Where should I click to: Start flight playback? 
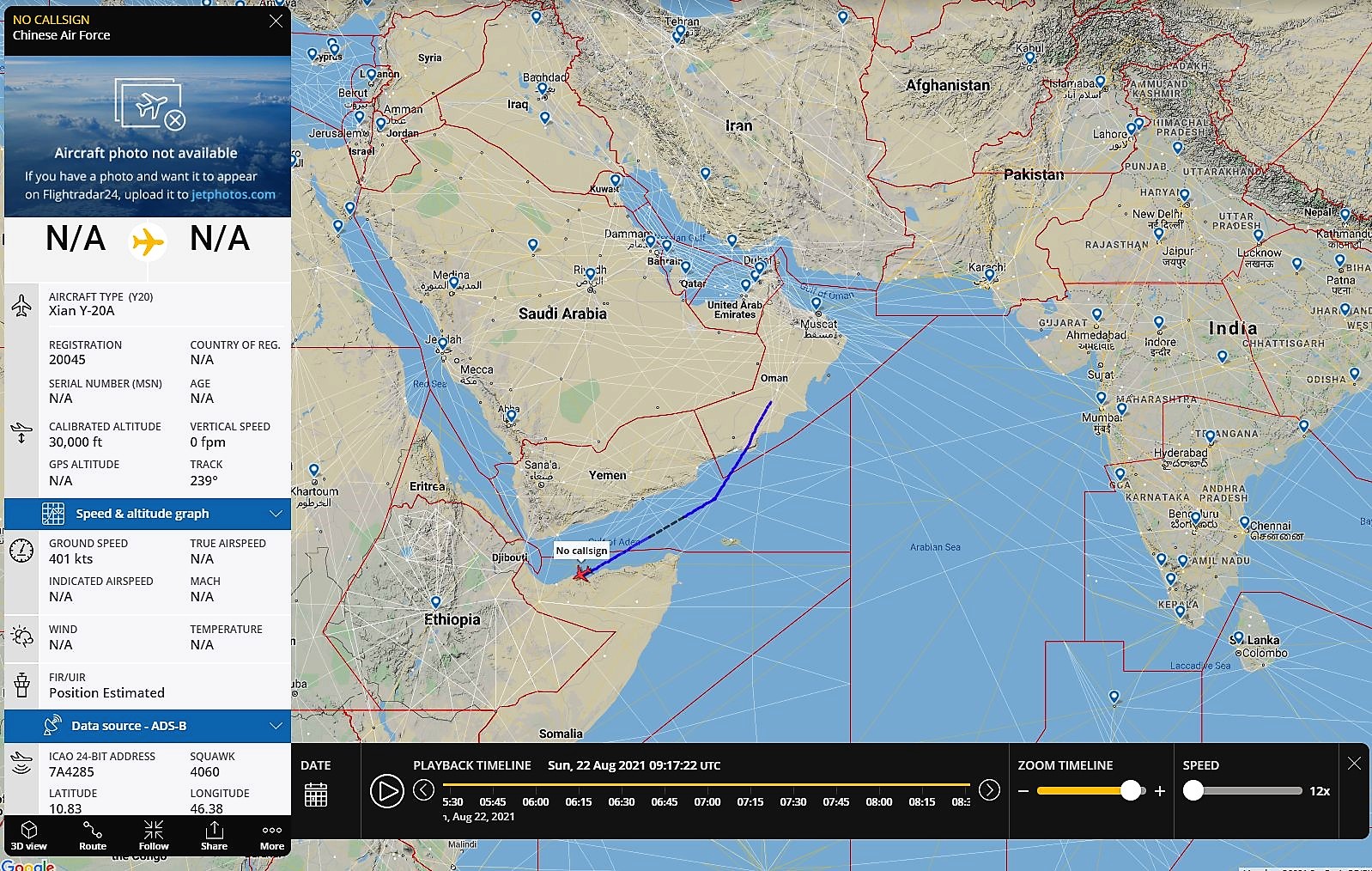pyautogui.click(x=386, y=791)
